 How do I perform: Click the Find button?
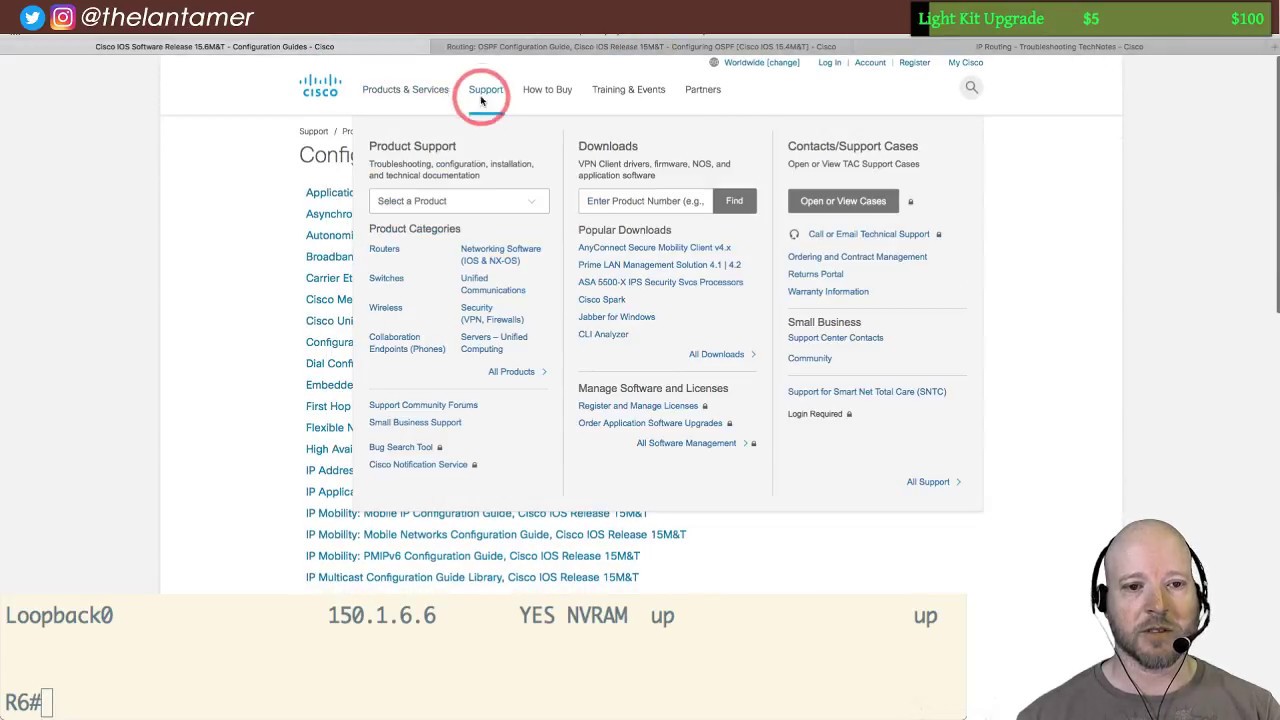click(x=734, y=201)
